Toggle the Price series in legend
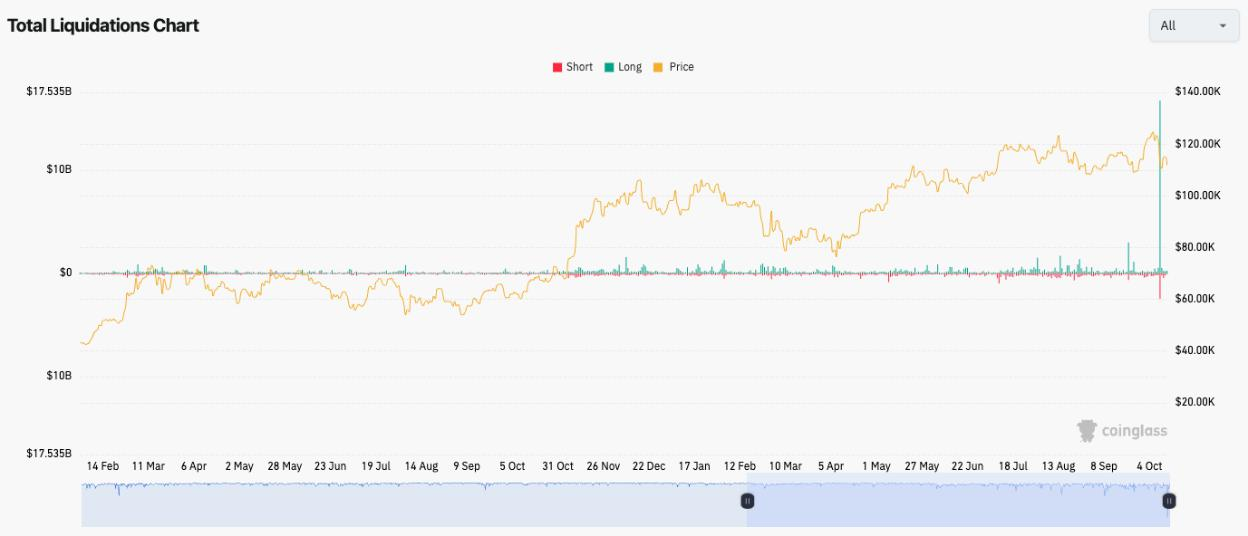This screenshot has height=536, width=1248. 674,67
